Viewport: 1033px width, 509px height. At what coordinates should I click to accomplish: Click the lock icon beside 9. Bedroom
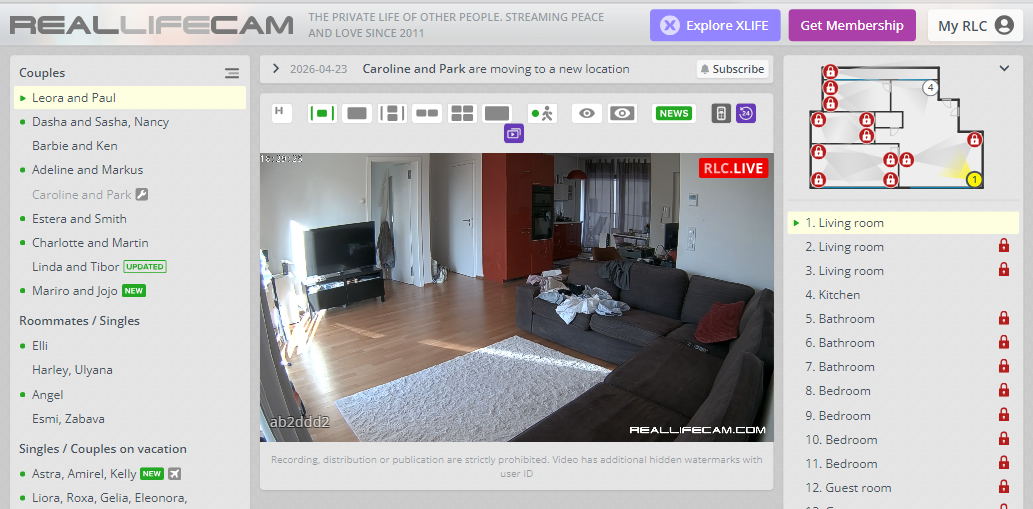tap(1004, 415)
